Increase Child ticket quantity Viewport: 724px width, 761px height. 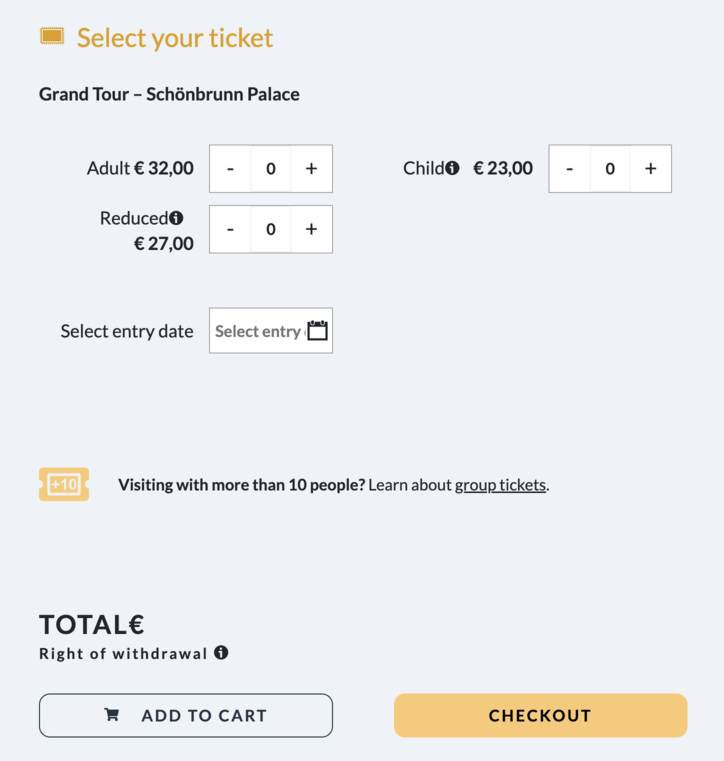tap(650, 169)
